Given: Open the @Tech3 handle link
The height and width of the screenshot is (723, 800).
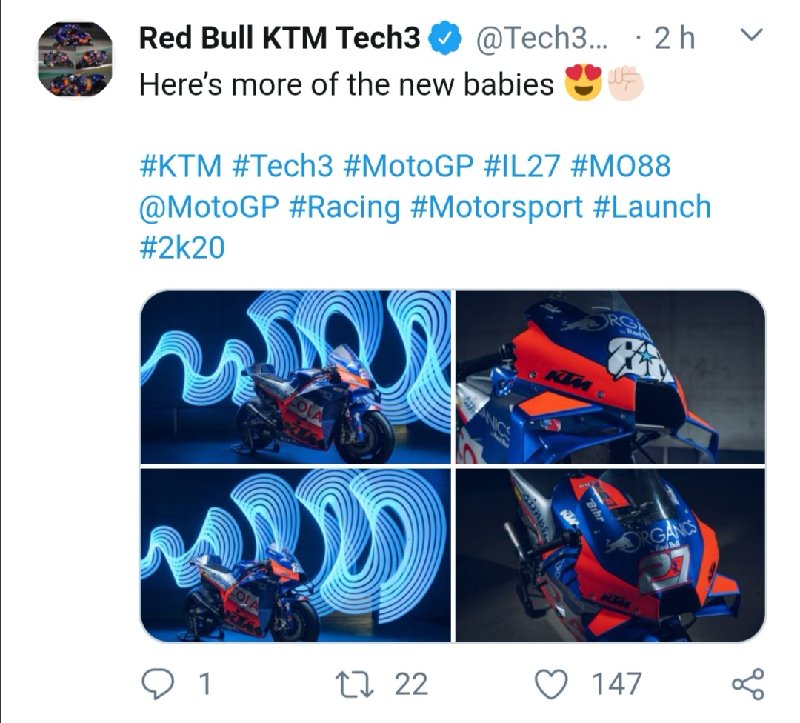Looking at the screenshot, I should [542, 38].
